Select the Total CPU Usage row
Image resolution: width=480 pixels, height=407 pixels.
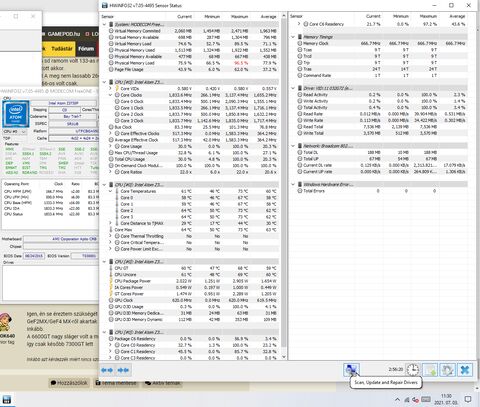(194, 159)
